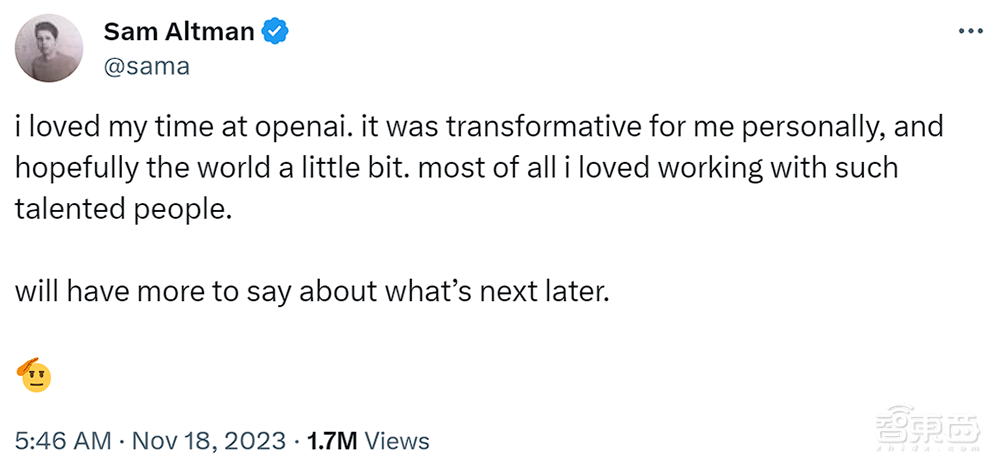
Task: Open the three-dot more options menu
Action: [970, 31]
